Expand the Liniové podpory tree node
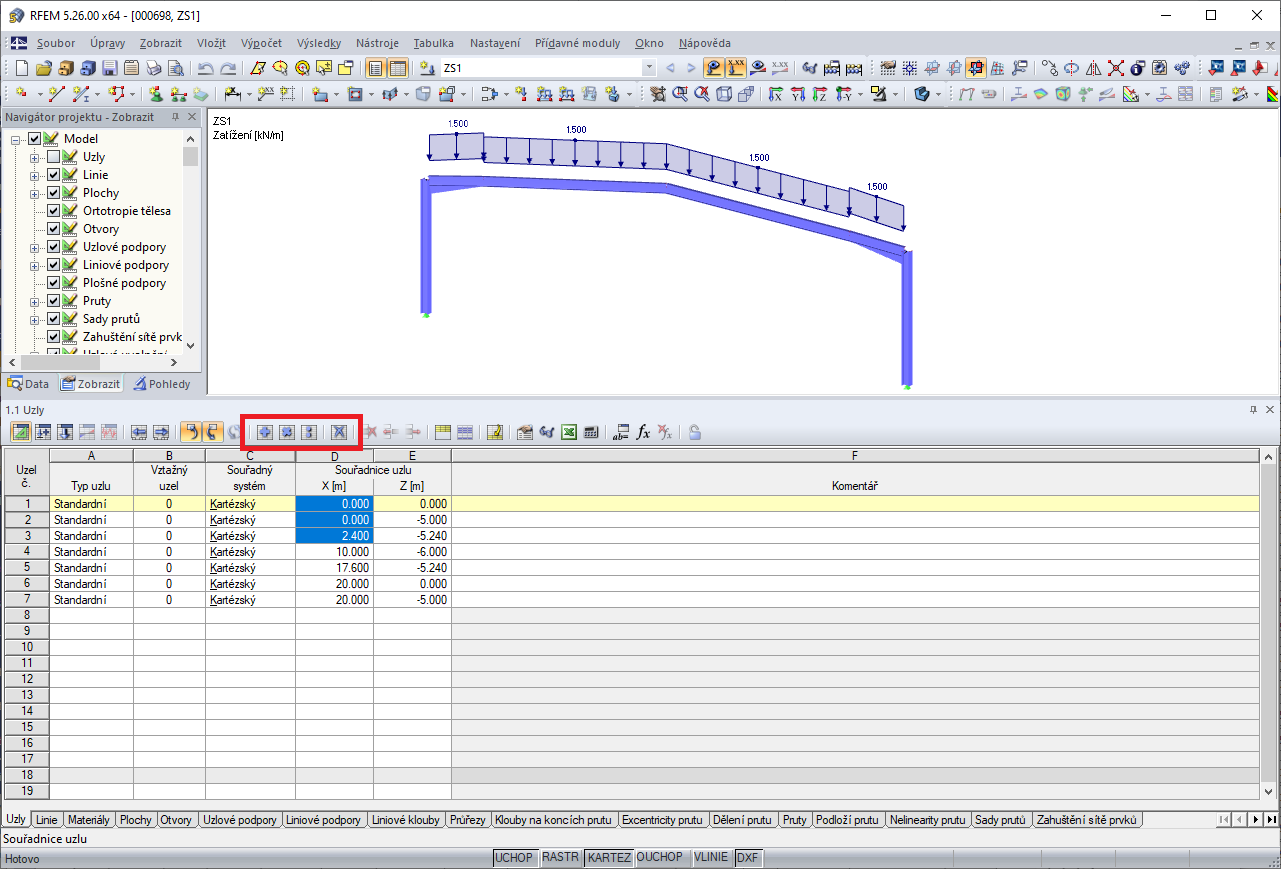Viewport: 1281px width, 869px height. (x=35, y=265)
